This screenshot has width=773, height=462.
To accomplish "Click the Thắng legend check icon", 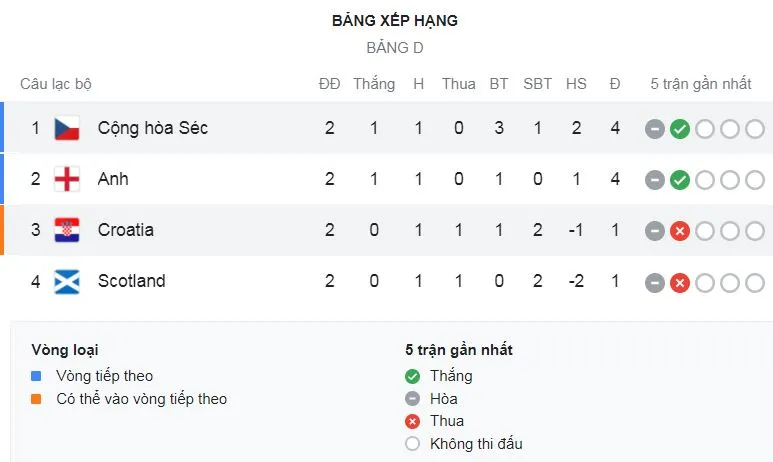I will [412, 376].
